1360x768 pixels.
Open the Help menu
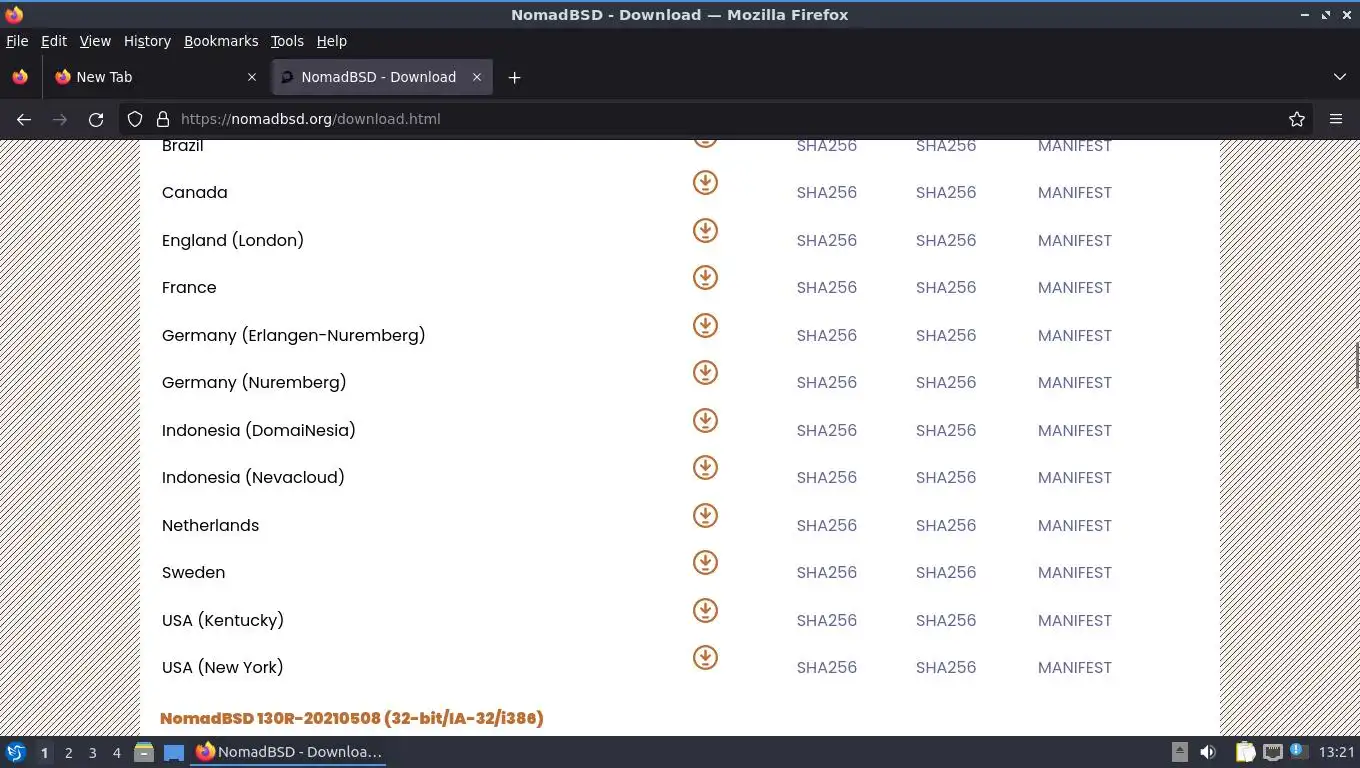[332, 41]
